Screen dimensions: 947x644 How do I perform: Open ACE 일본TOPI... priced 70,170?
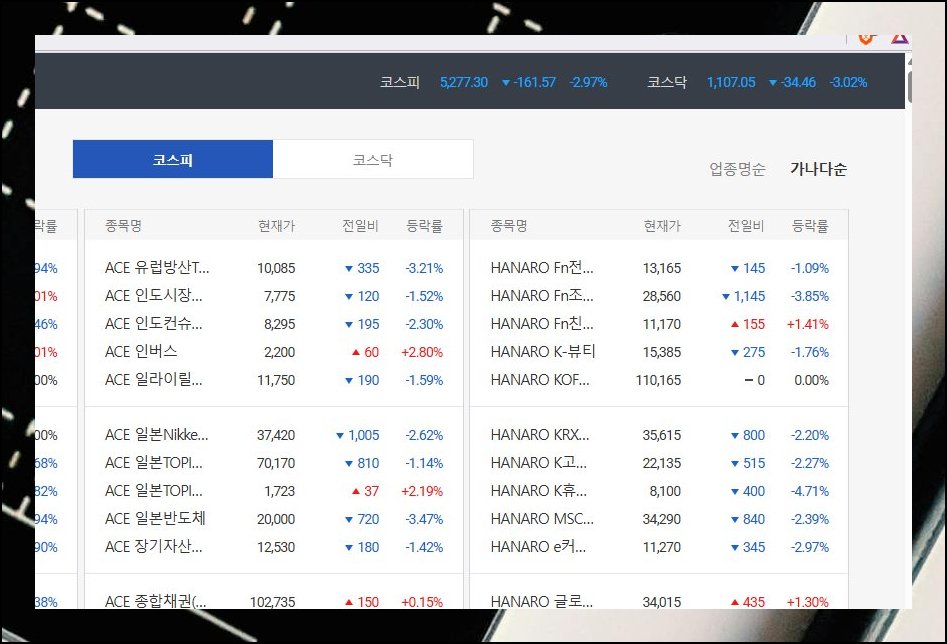pyautogui.click(x=153, y=463)
